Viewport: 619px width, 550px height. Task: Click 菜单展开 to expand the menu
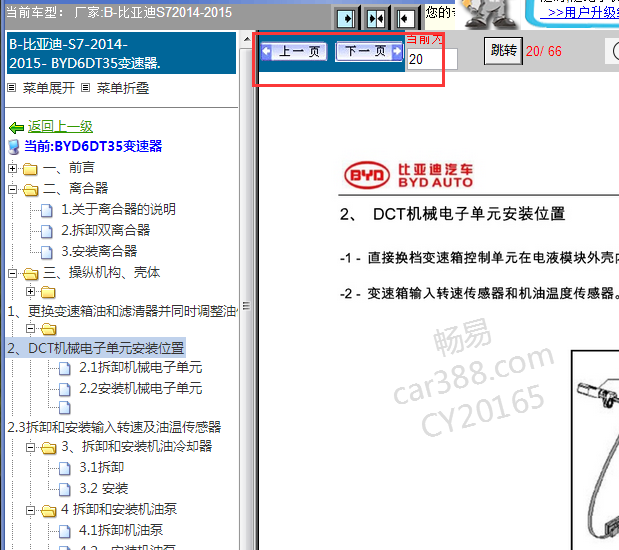[x=49, y=88]
